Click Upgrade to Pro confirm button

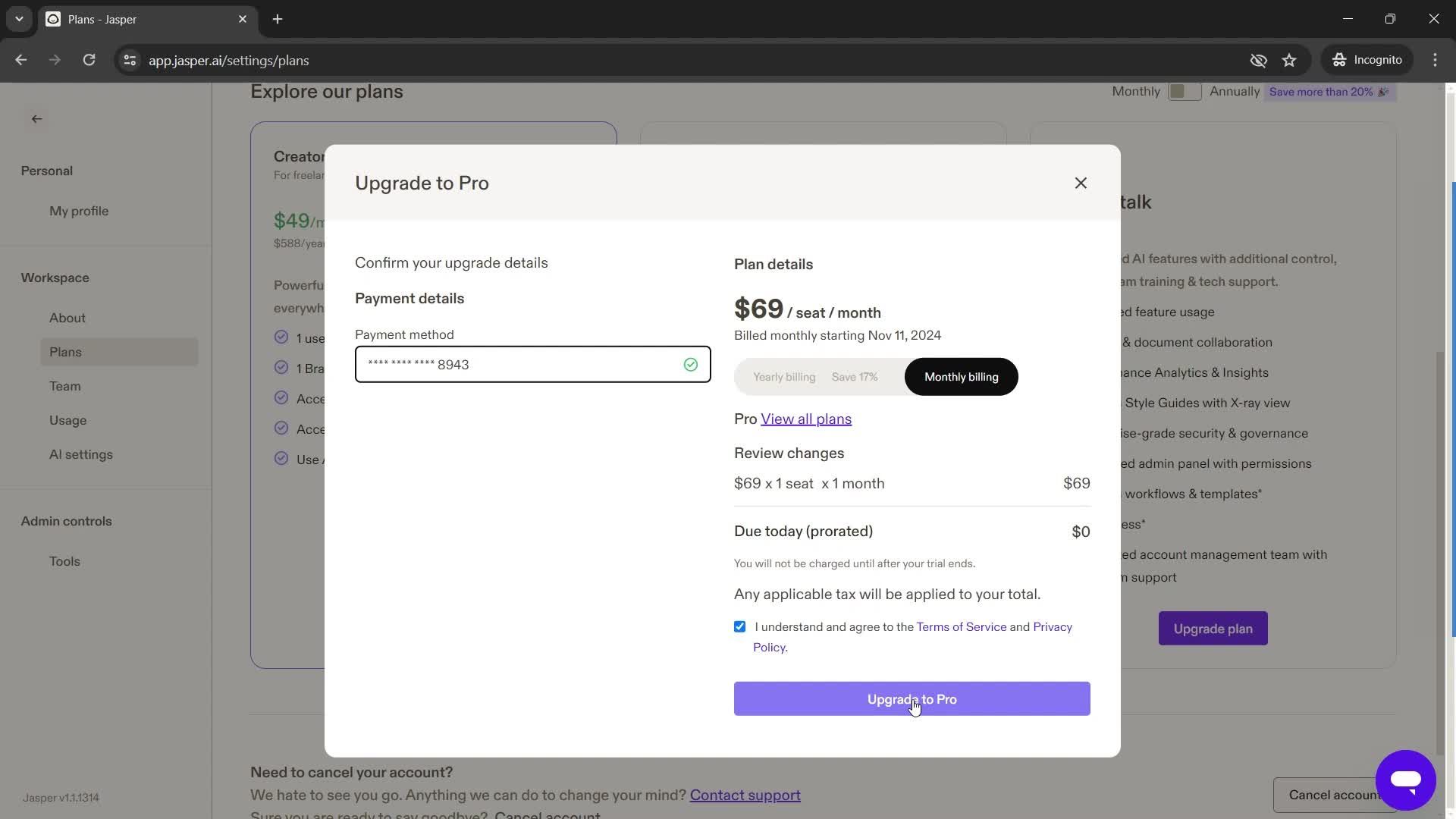pyautogui.click(x=912, y=699)
